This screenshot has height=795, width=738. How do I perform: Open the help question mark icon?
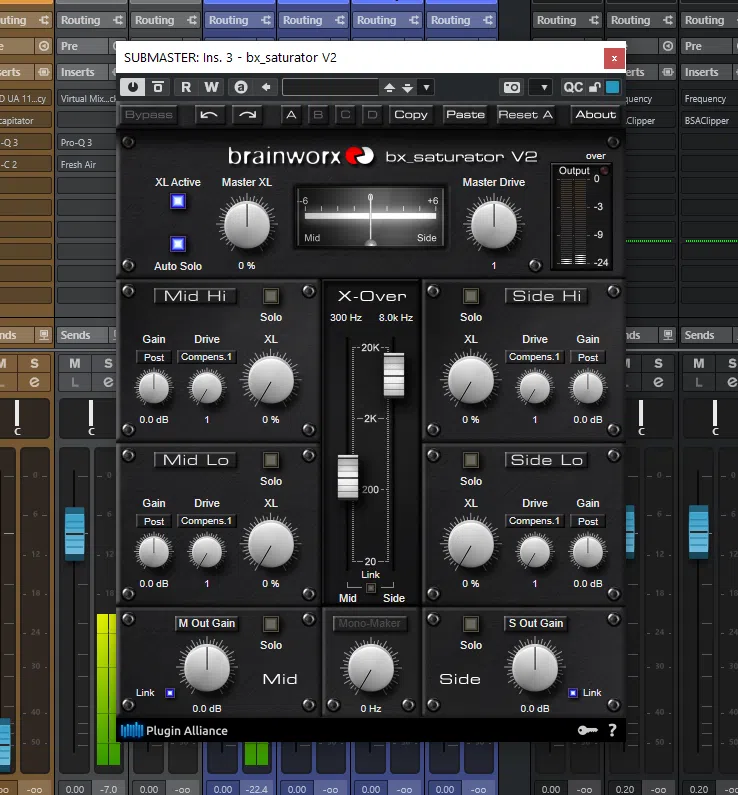click(x=612, y=731)
